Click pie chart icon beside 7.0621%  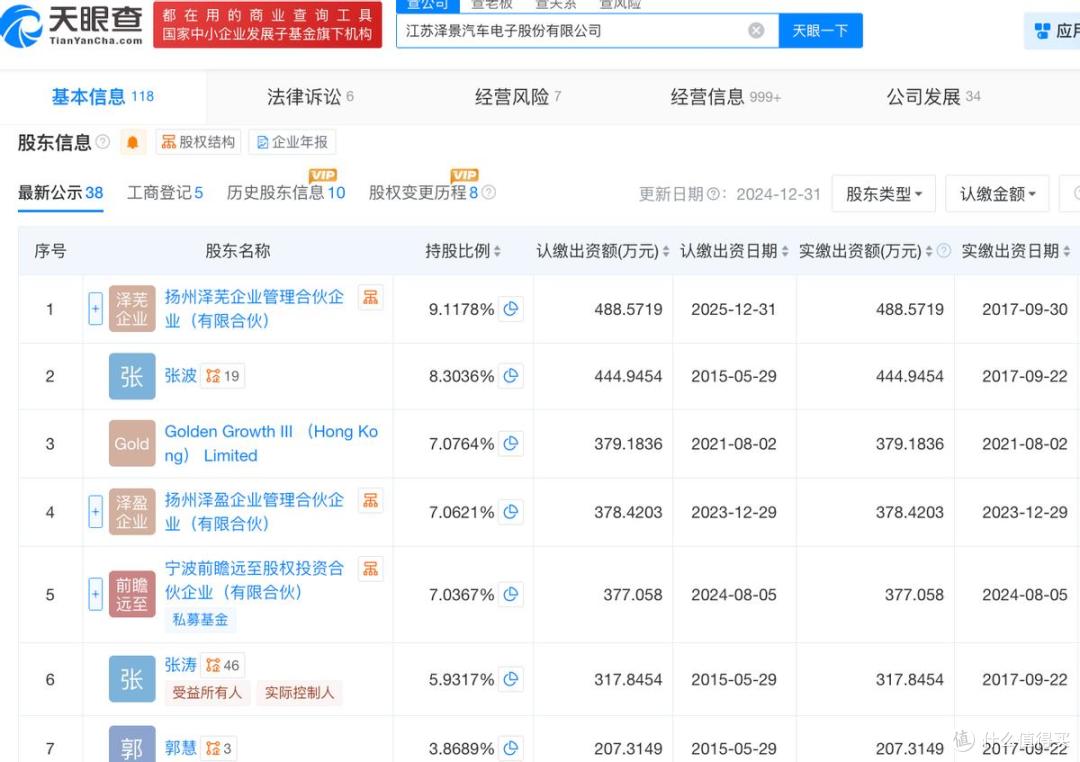510,512
